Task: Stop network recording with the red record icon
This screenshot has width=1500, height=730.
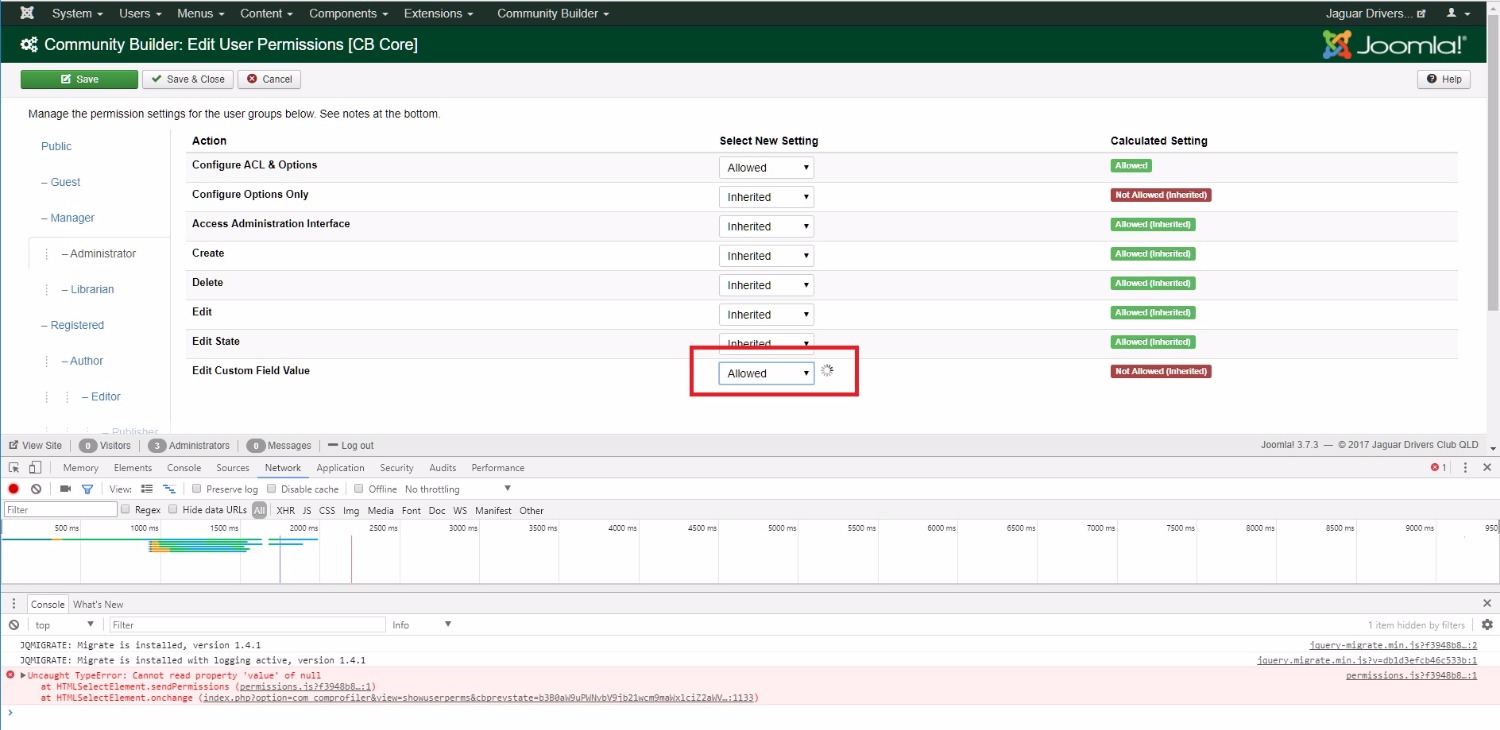Action: click(x=14, y=489)
